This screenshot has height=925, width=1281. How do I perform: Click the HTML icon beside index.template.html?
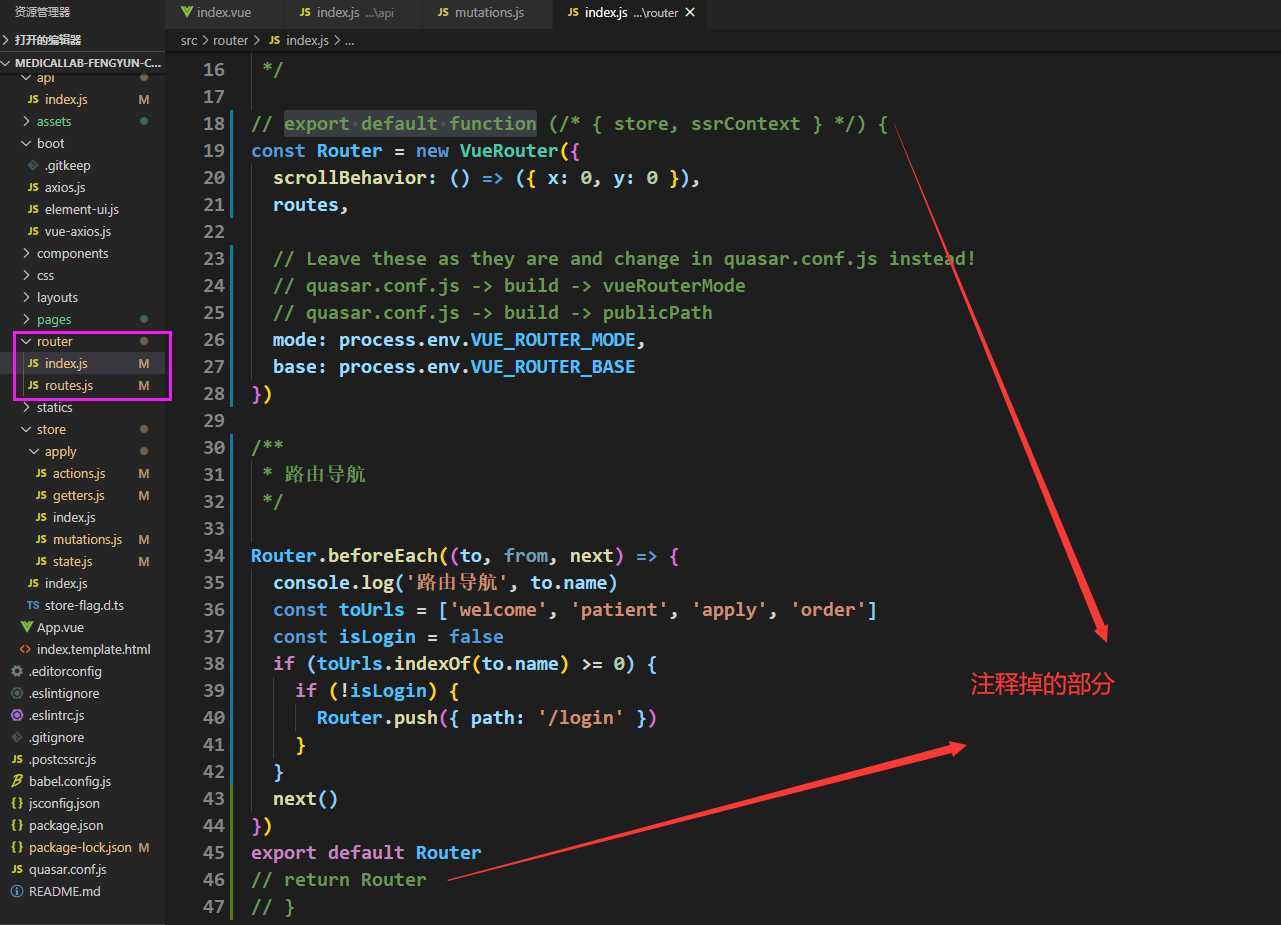coord(26,649)
